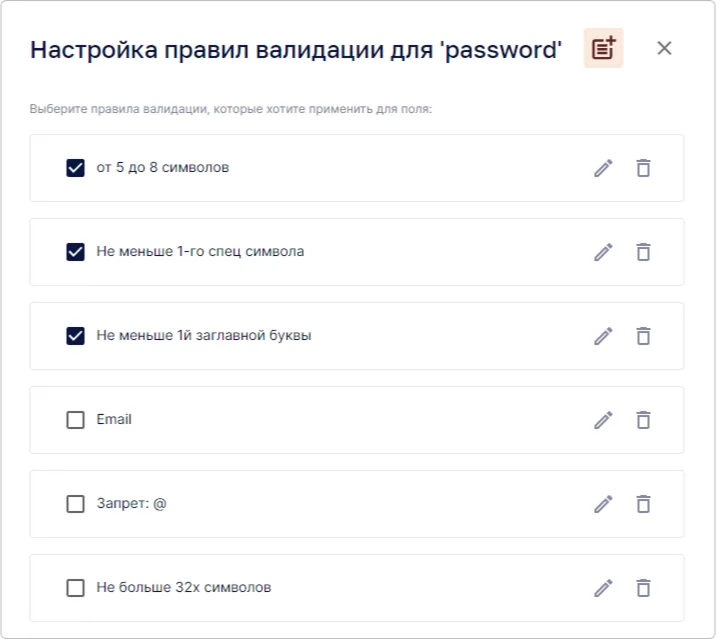Edit the 'Не меньше 1й заглавной буквы' rule

coord(603,336)
